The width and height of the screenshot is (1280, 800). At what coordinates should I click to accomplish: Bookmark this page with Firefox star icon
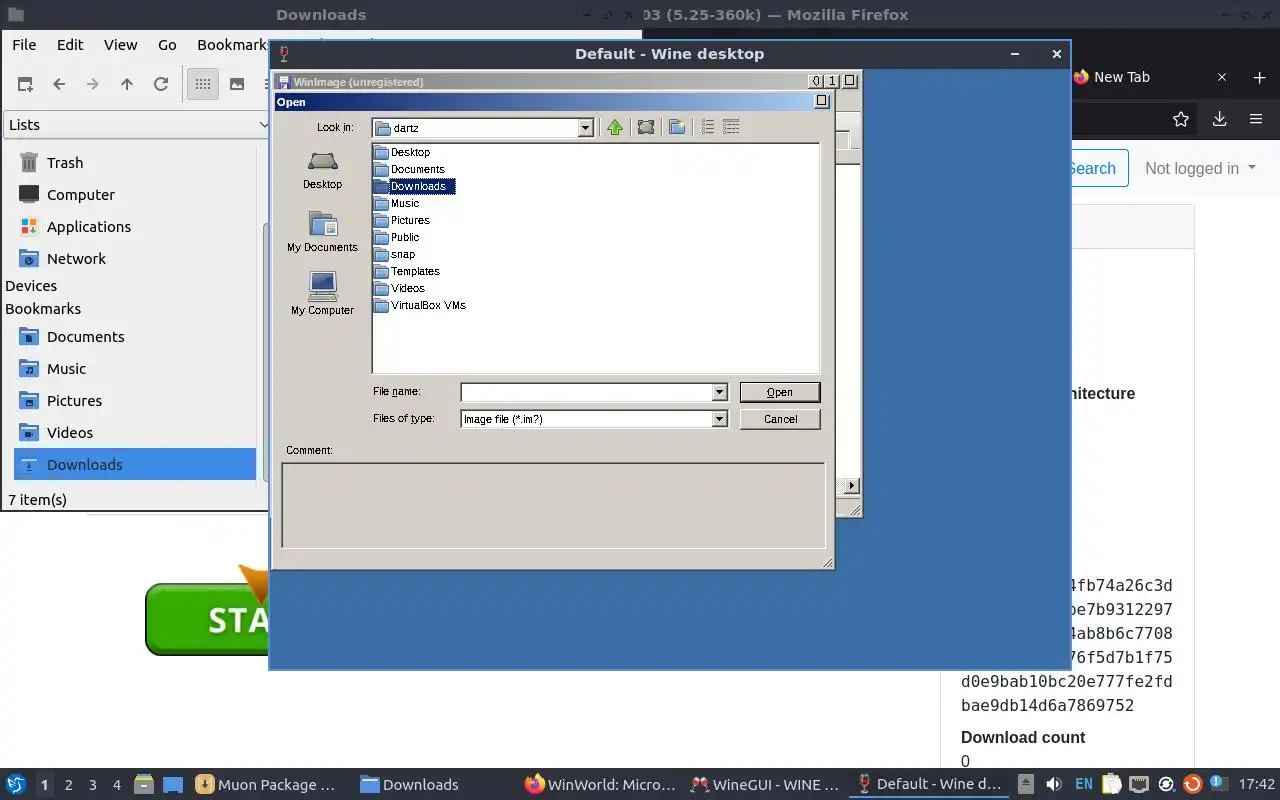click(x=1181, y=119)
